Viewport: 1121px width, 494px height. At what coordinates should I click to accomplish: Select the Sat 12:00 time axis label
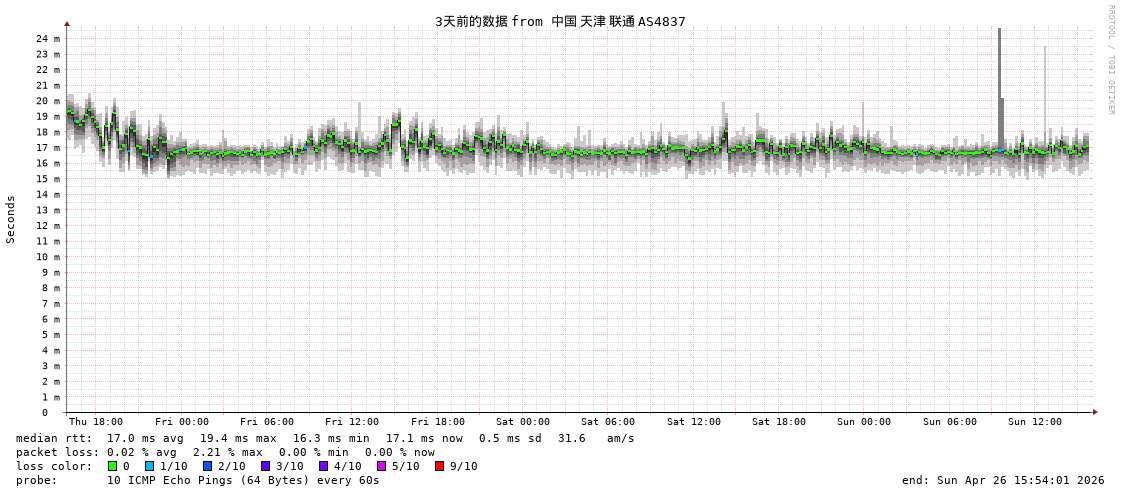pyautogui.click(x=694, y=422)
